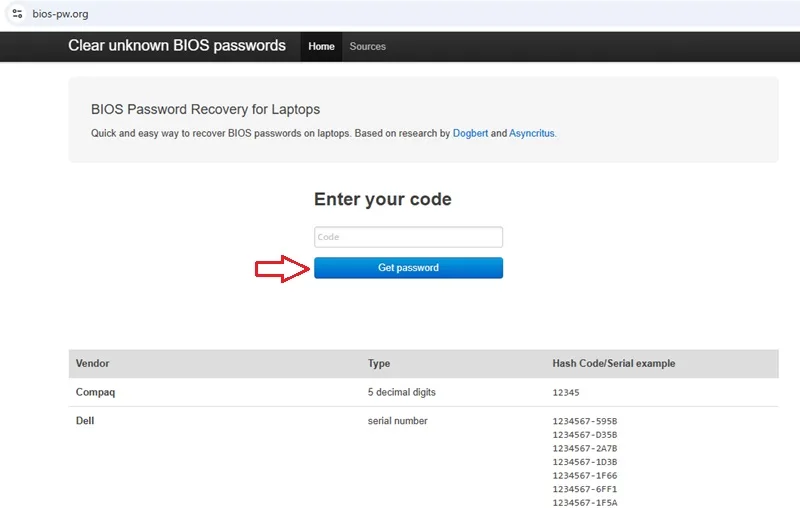
Task: Click the 1234567-6FF1 Dell serial example
Action: pos(585,489)
